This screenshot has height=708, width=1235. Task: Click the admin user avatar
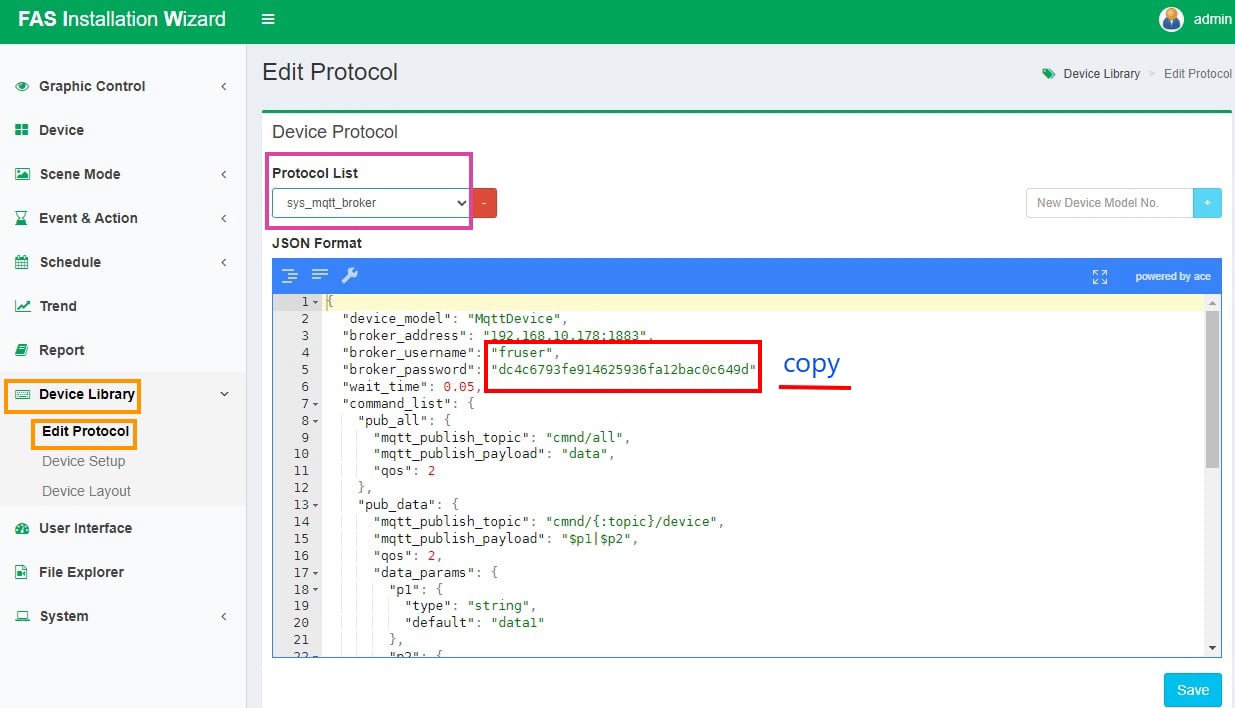click(1170, 19)
